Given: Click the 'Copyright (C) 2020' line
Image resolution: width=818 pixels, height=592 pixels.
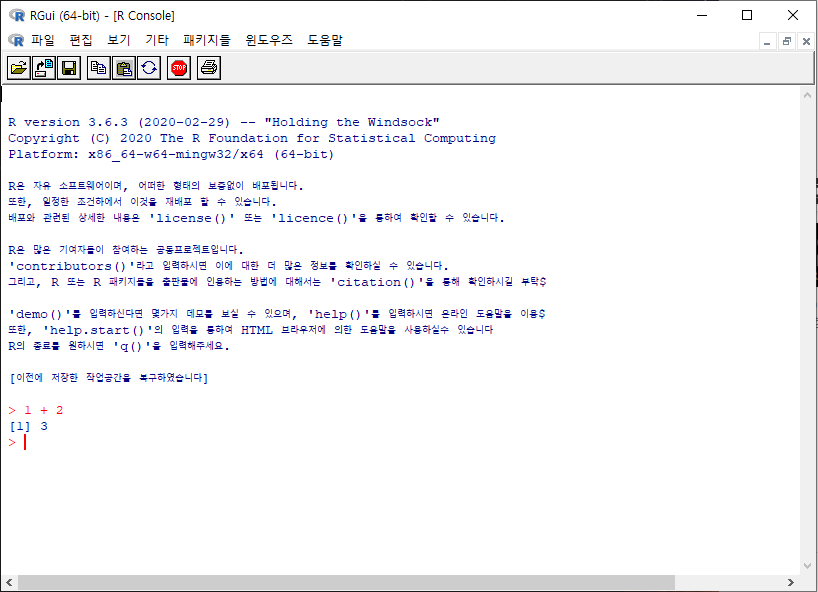Looking at the screenshot, I should [x=252, y=138].
